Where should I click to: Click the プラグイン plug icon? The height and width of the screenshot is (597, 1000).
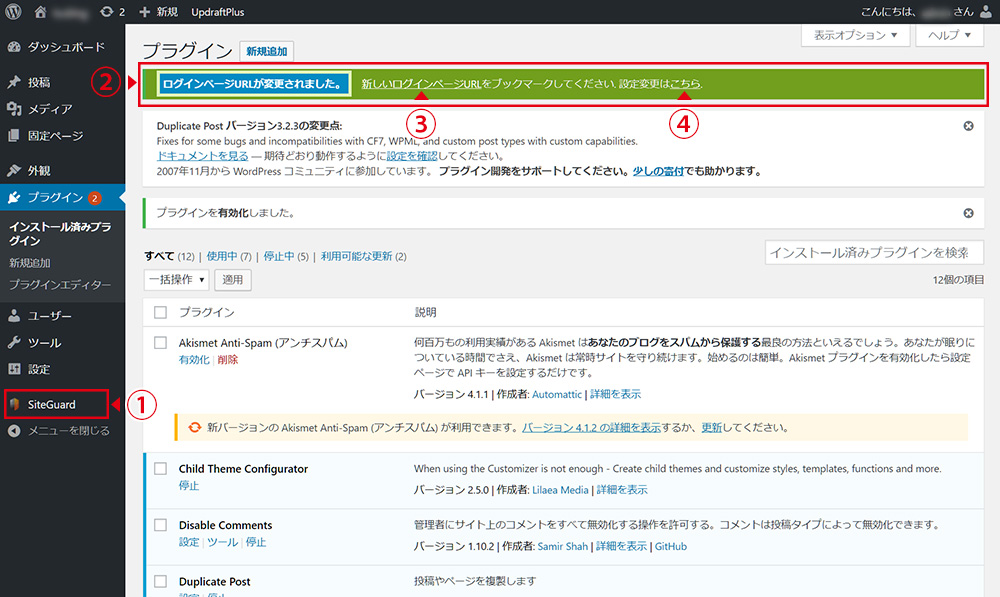(14, 198)
